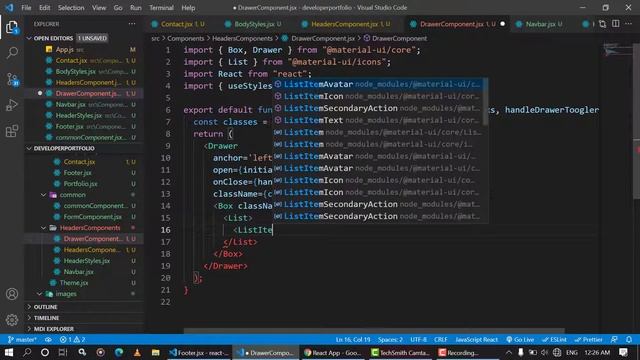Screen dimensions: 640x360
Task: Click the editor horizontal scrollbar
Action: [x=374, y=331]
